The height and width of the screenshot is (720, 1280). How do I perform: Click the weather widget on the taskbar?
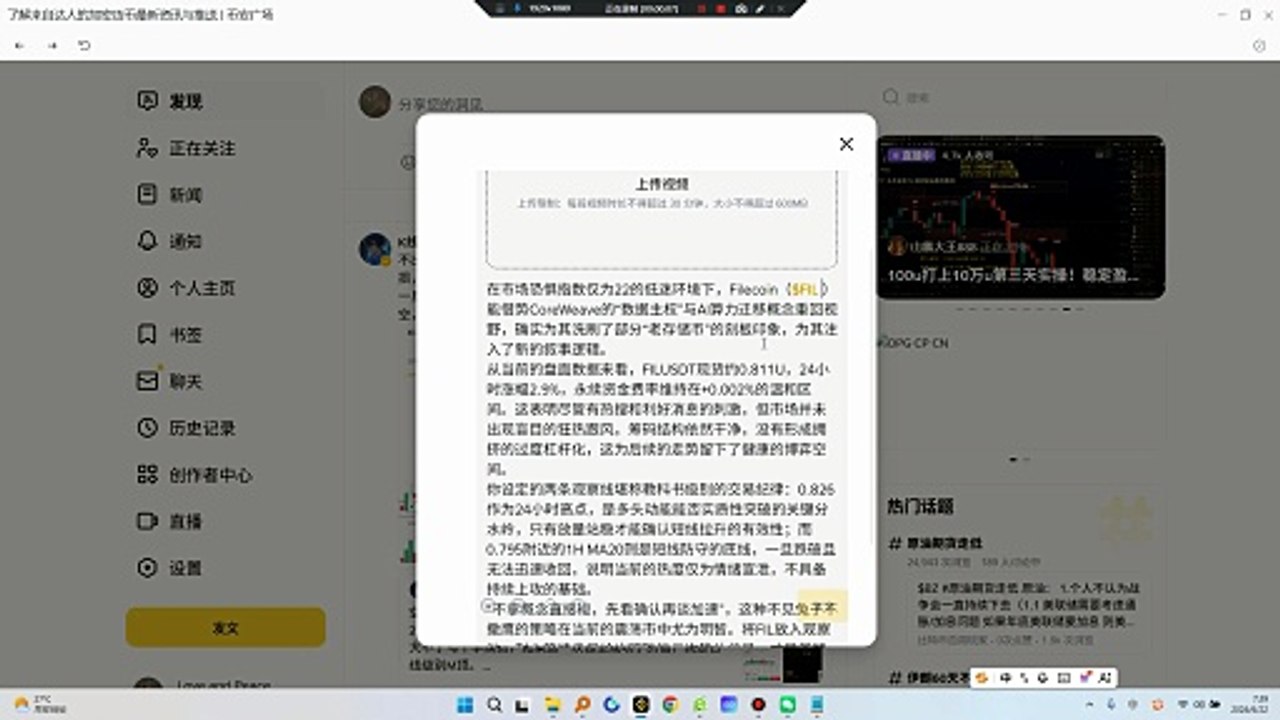tap(40, 705)
